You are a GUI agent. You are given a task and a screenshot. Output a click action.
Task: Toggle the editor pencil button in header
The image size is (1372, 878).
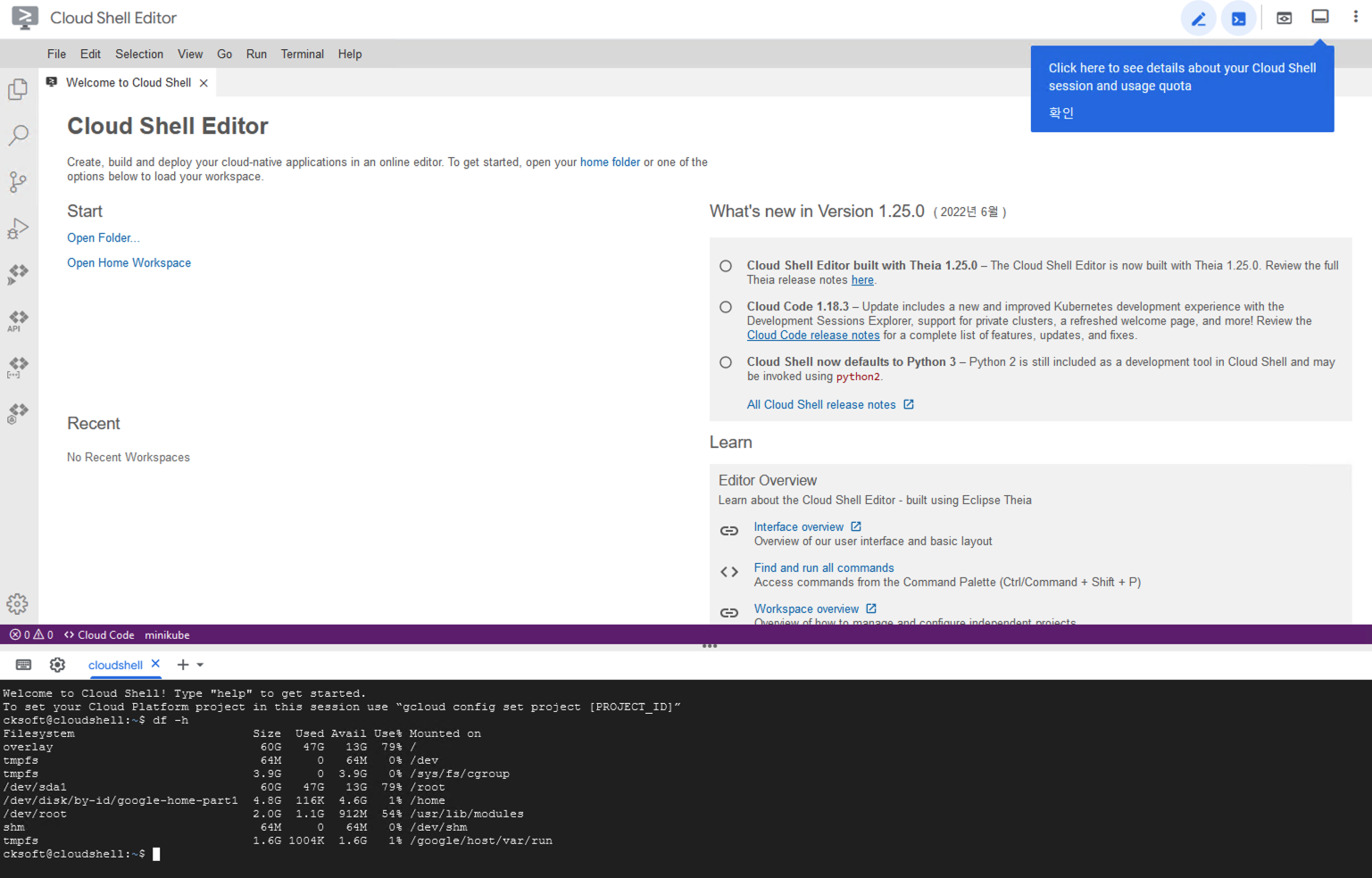1199,19
